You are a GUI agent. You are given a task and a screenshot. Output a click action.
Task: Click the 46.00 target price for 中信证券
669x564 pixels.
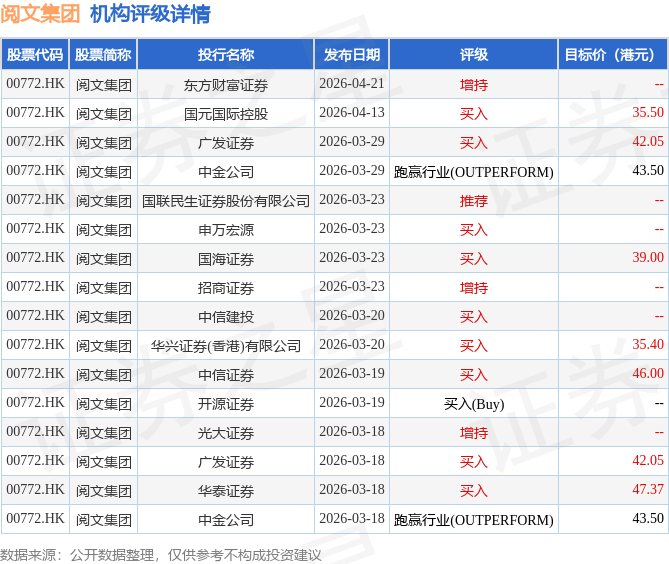tap(648, 373)
